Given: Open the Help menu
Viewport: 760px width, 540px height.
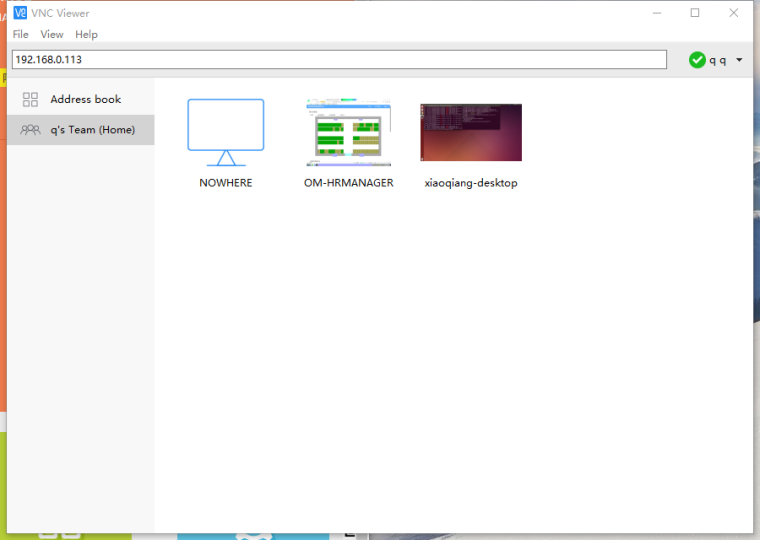Looking at the screenshot, I should coord(86,34).
